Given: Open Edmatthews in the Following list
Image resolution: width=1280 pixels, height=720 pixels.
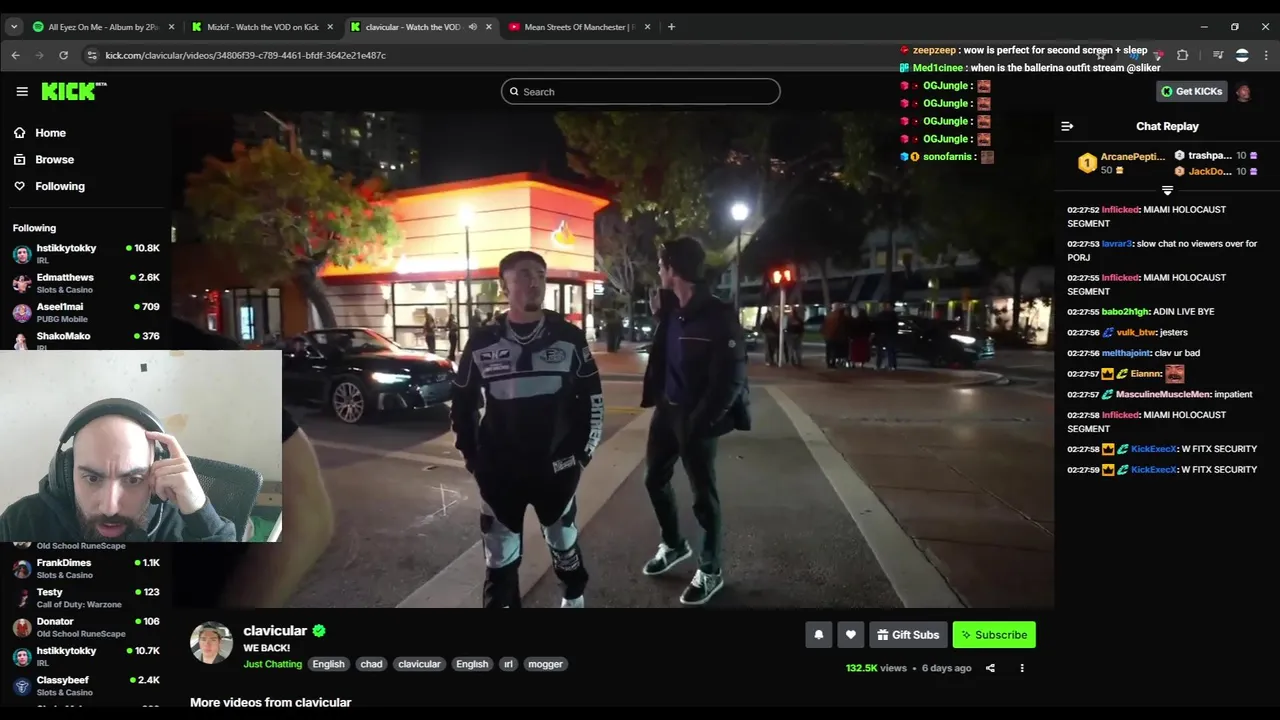Looking at the screenshot, I should click(85, 283).
